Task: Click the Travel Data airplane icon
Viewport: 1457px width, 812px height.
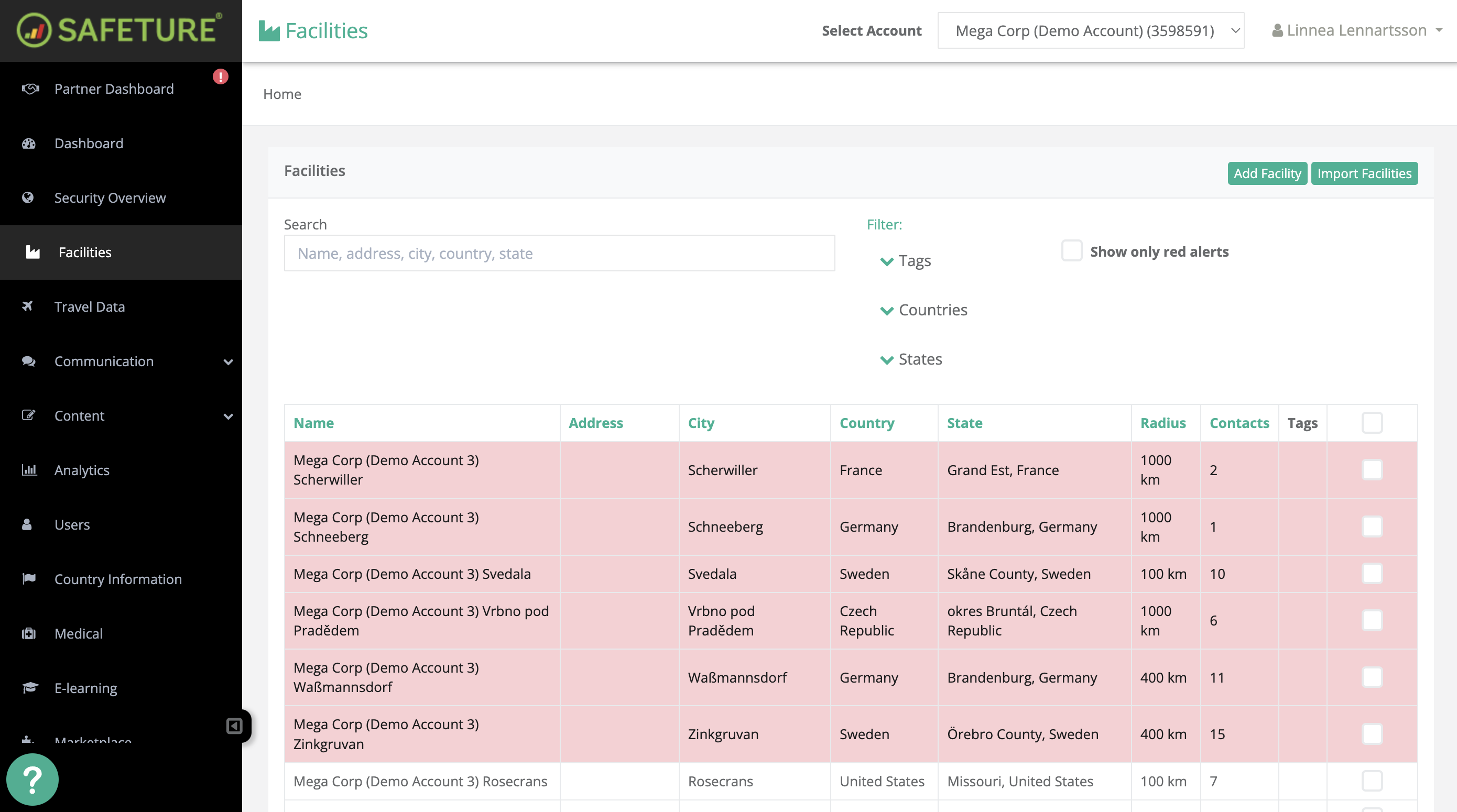Action: [x=28, y=306]
